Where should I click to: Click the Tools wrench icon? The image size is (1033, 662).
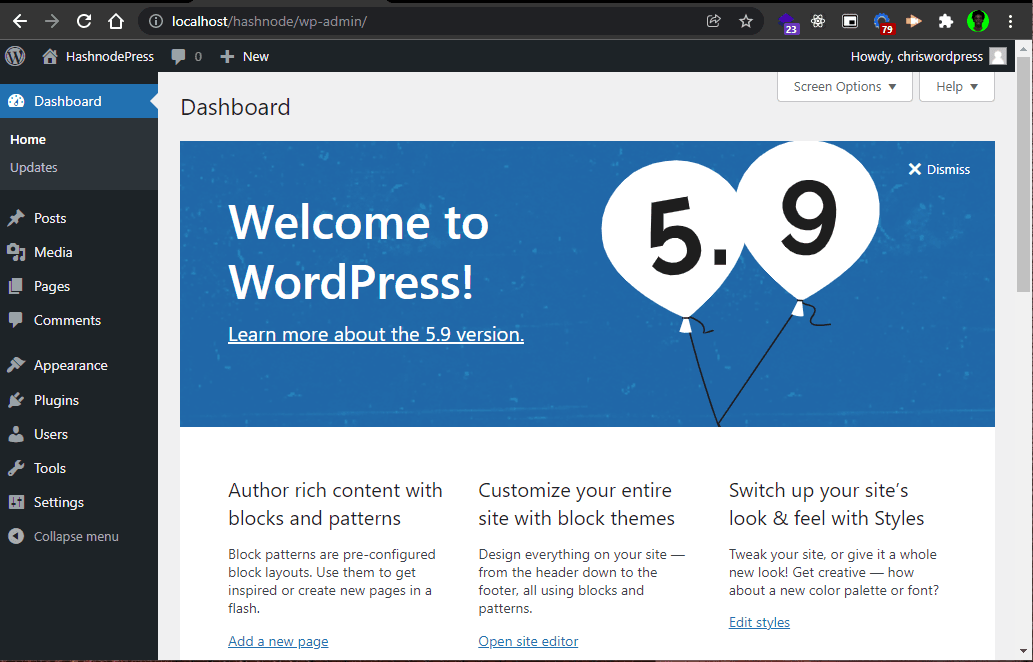click(16, 468)
